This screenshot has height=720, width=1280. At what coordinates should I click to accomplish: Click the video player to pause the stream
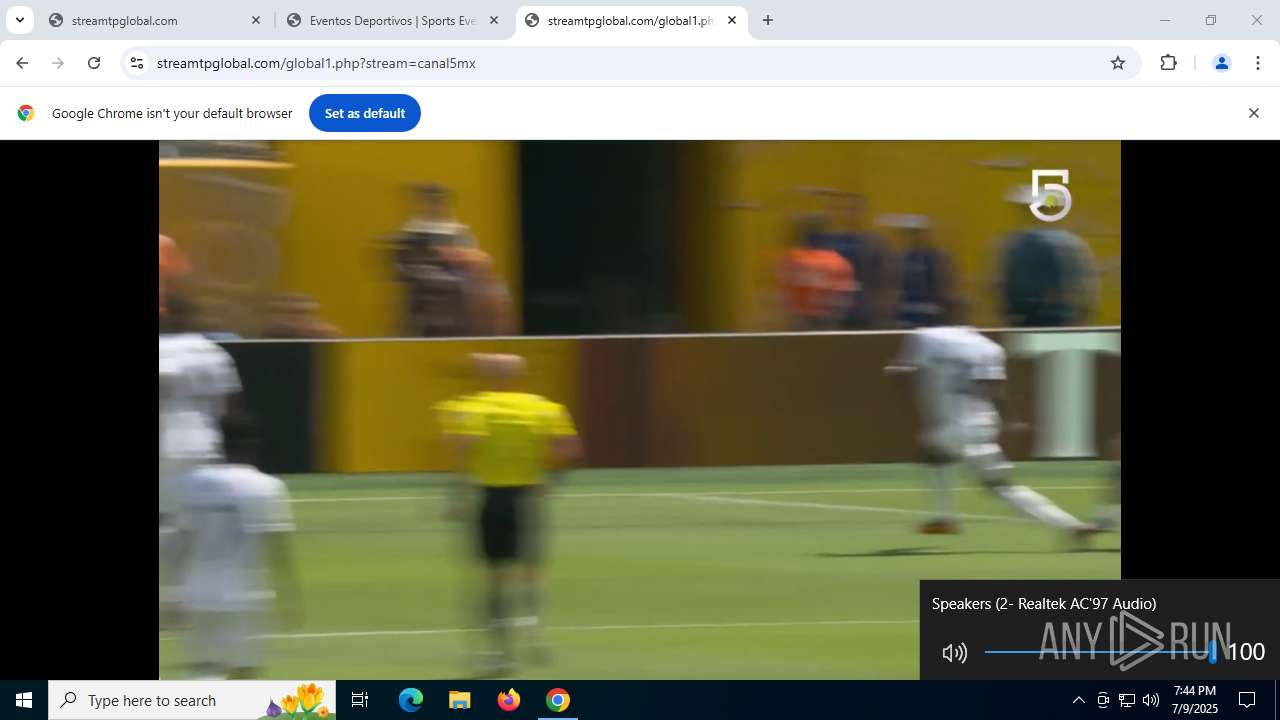tap(640, 410)
